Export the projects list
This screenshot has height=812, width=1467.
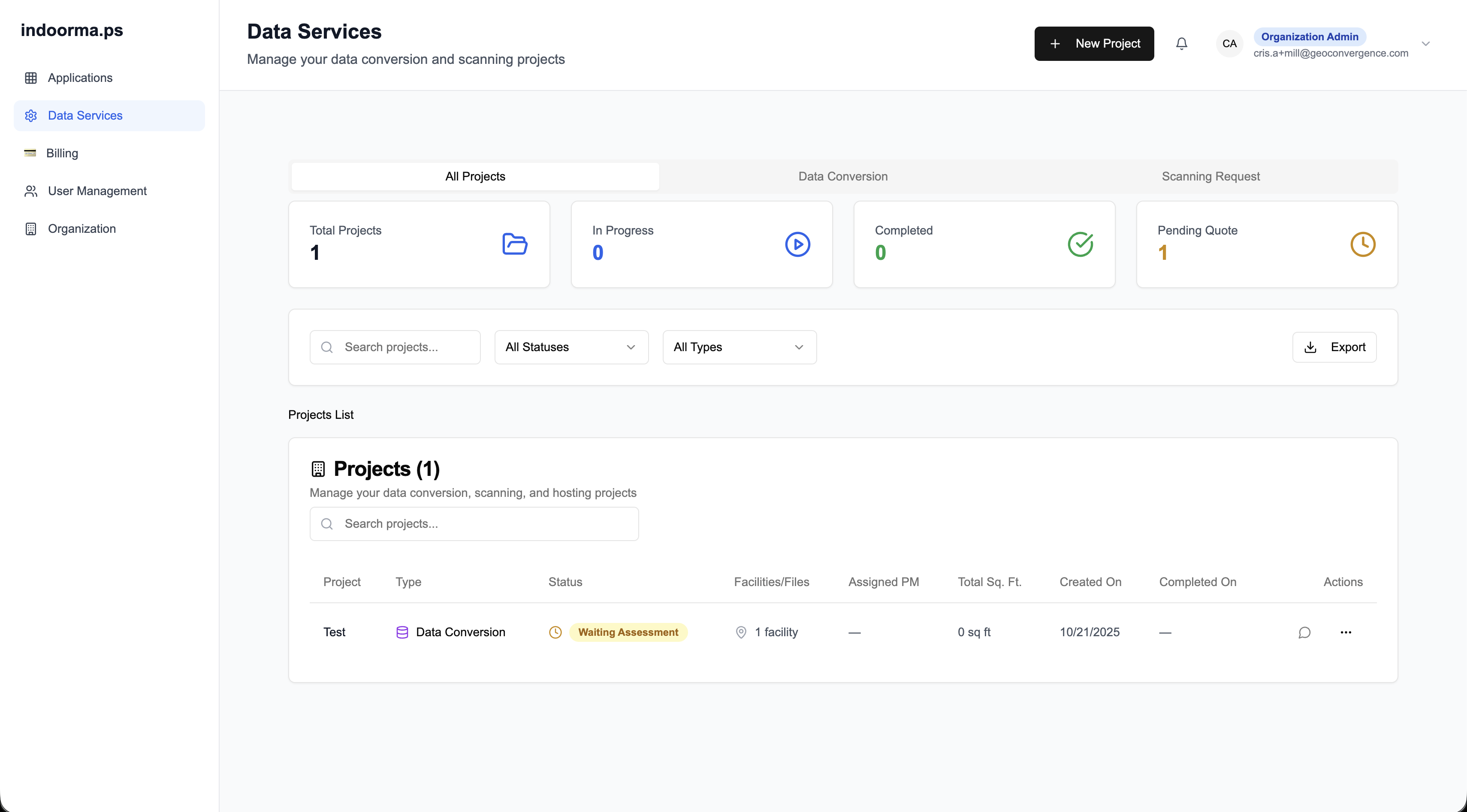1334,347
